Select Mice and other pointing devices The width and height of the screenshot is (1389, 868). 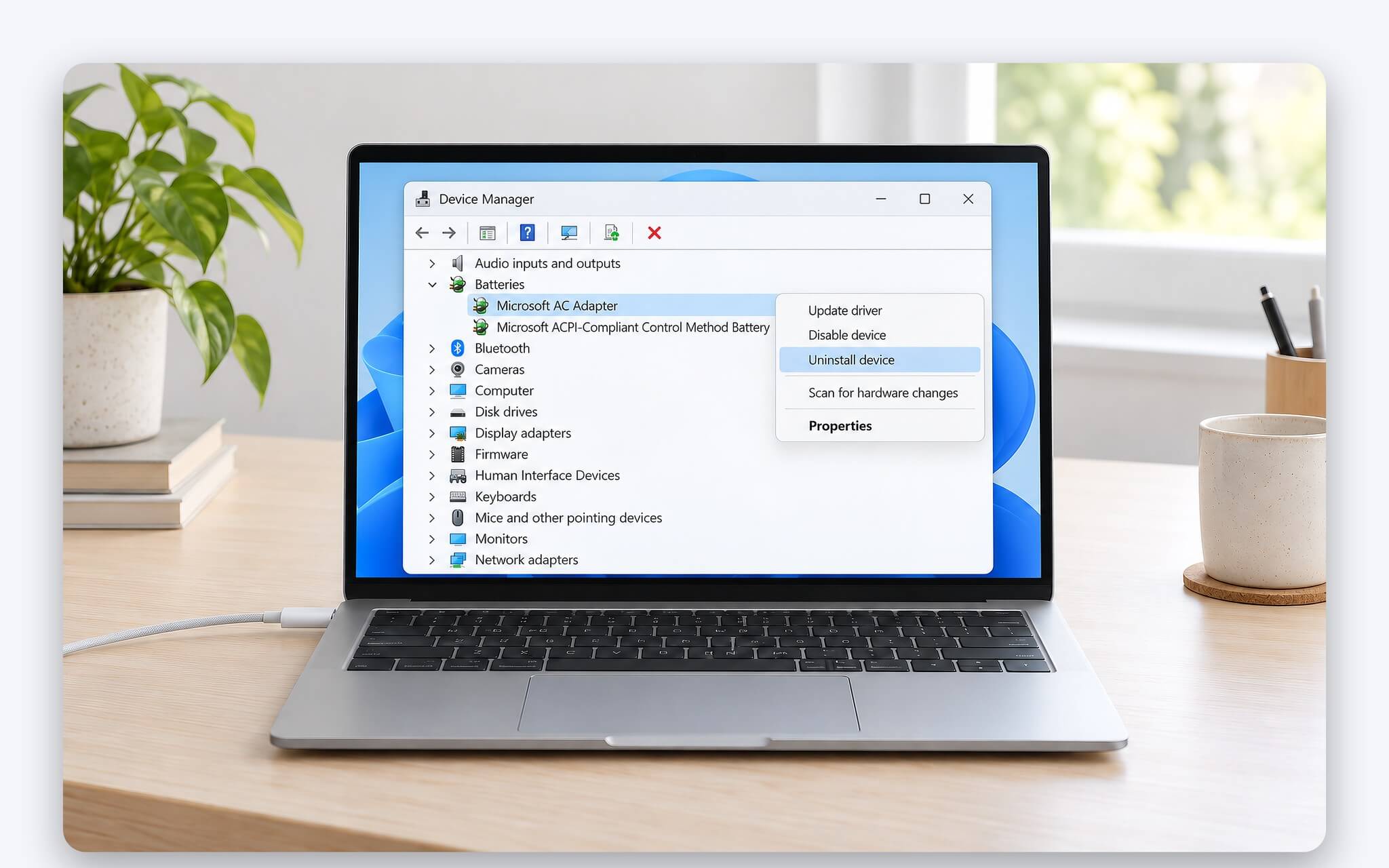tap(568, 517)
